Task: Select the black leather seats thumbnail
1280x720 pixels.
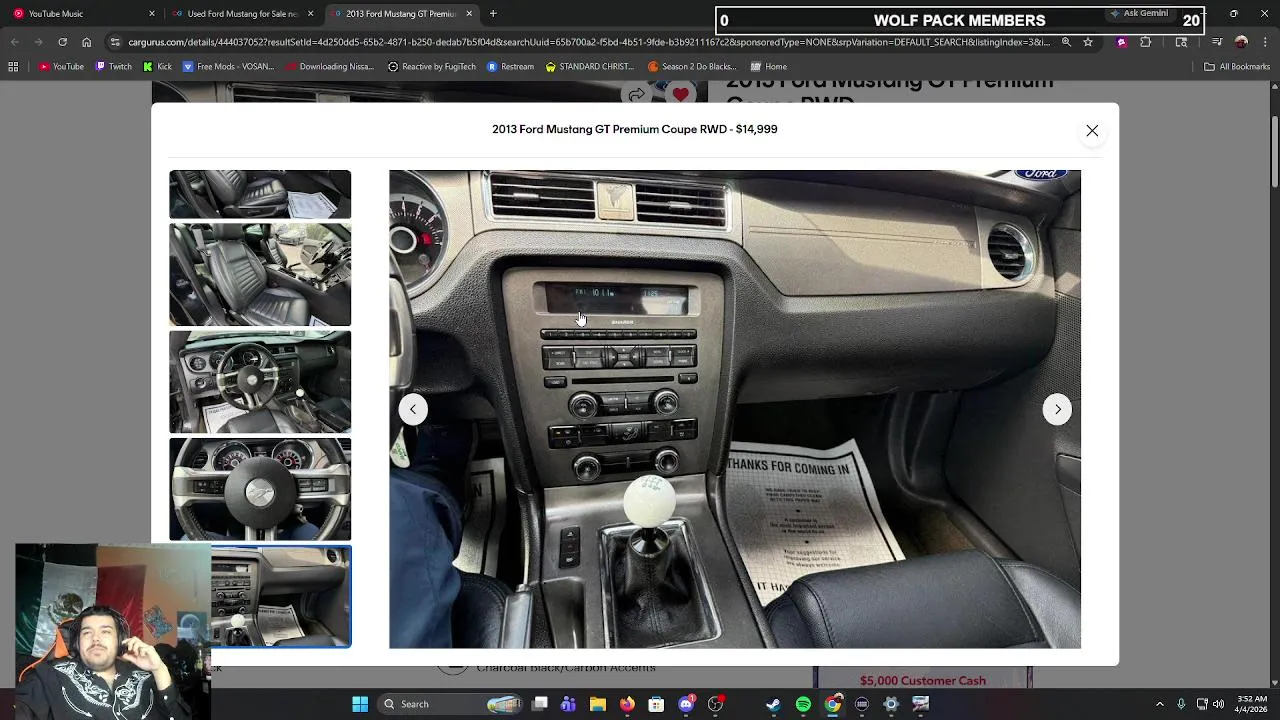Action: [x=260, y=275]
